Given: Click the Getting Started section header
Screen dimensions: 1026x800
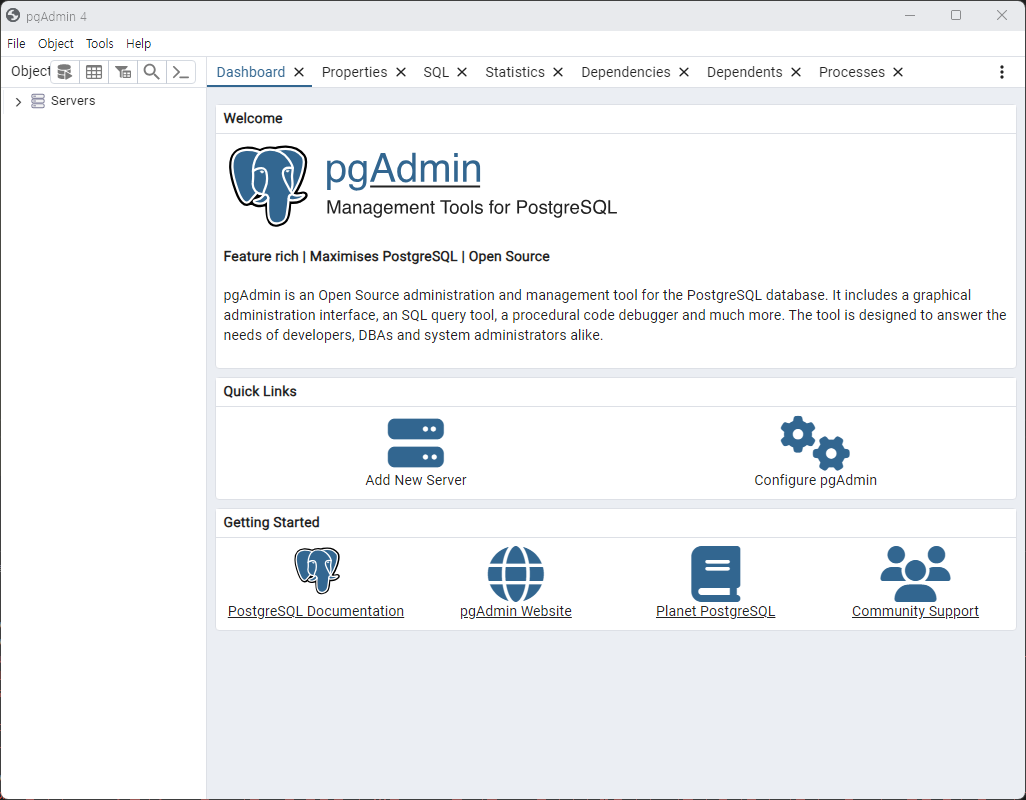Looking at the screenshot, I should [271, 522].
